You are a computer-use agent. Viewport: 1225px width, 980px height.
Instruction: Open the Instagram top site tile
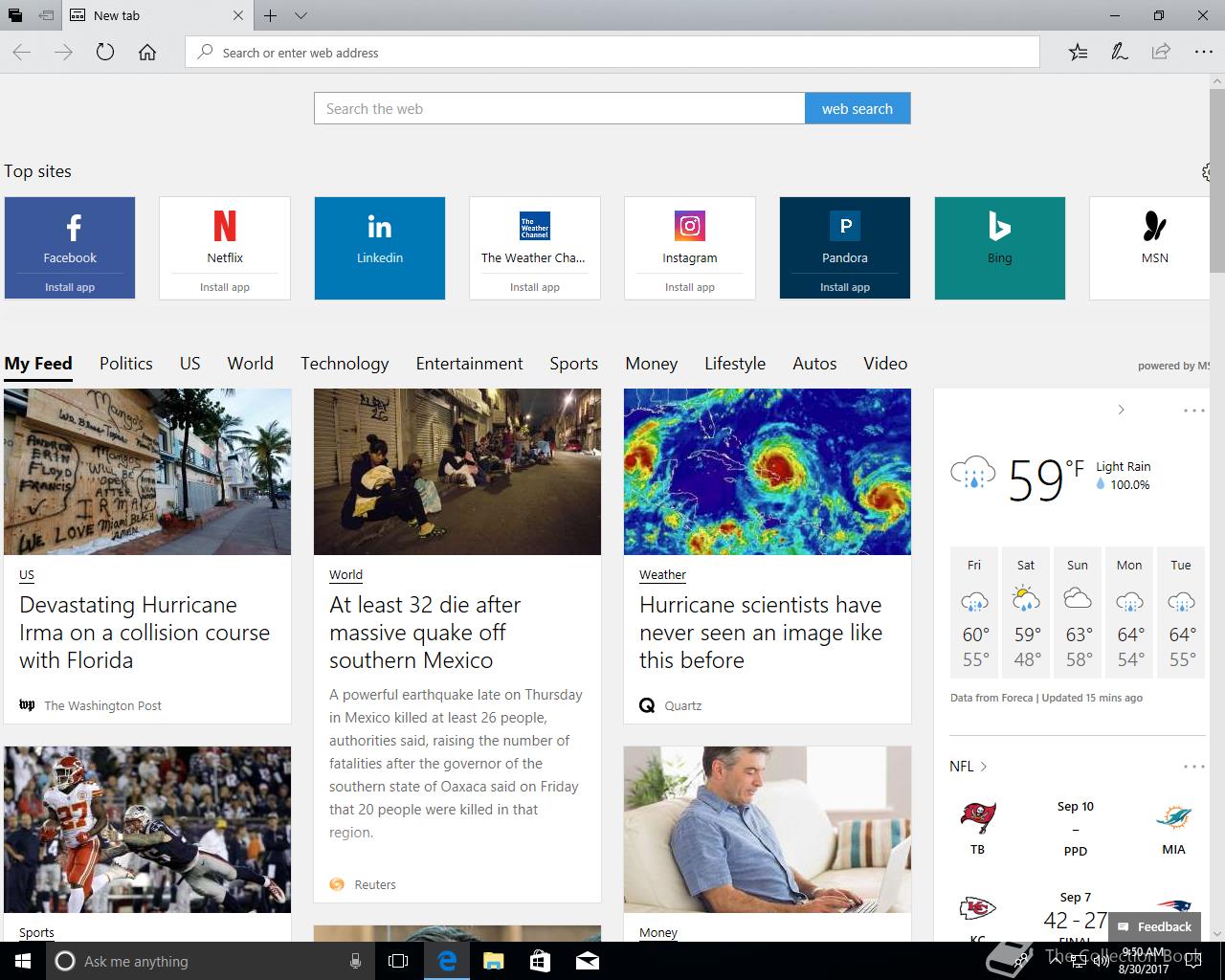(x=690, y=248)
